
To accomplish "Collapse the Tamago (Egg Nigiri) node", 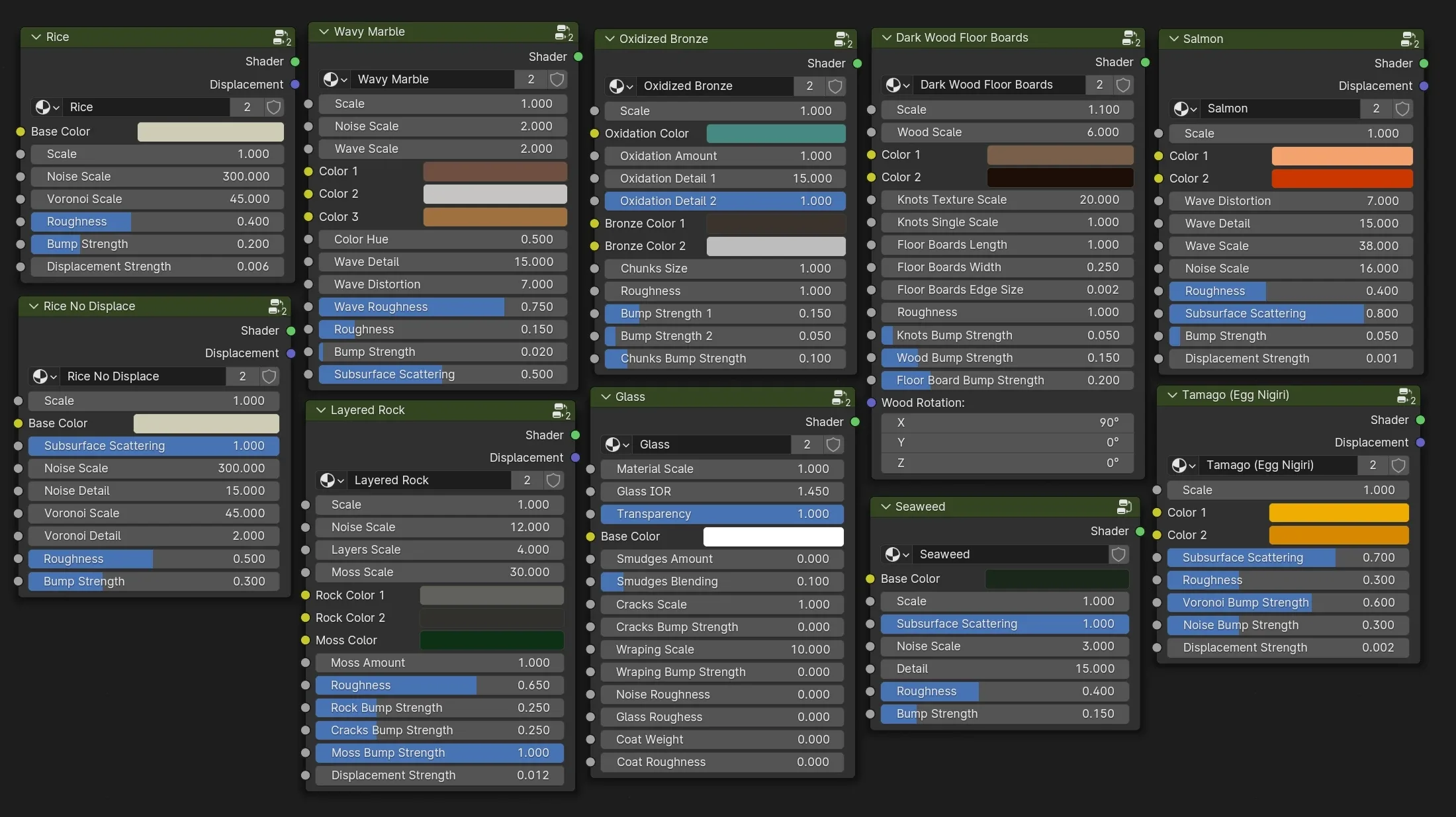I will click(1171, 395).
